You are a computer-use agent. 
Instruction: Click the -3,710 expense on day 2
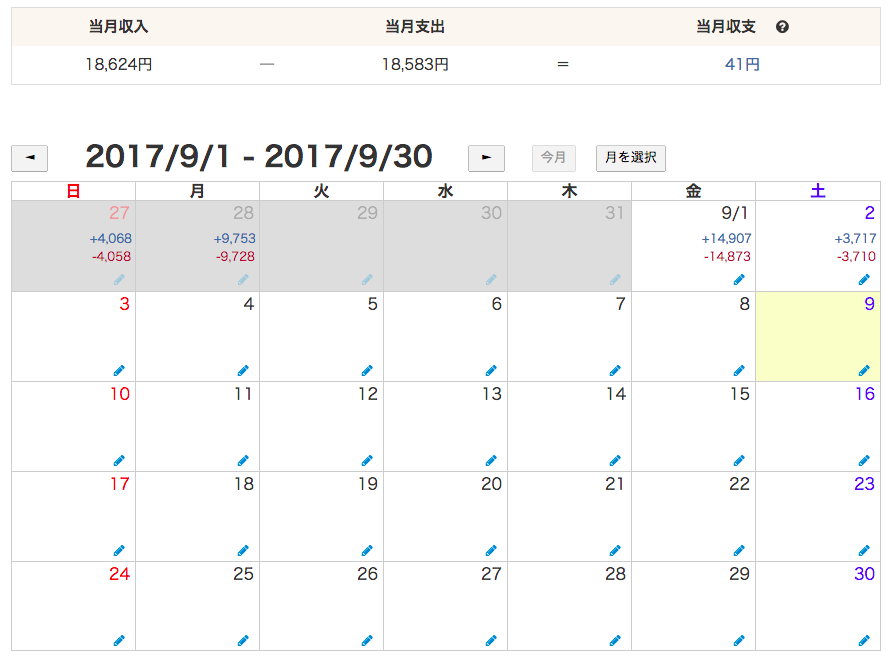pyautogui.click(x=856, y=257)
